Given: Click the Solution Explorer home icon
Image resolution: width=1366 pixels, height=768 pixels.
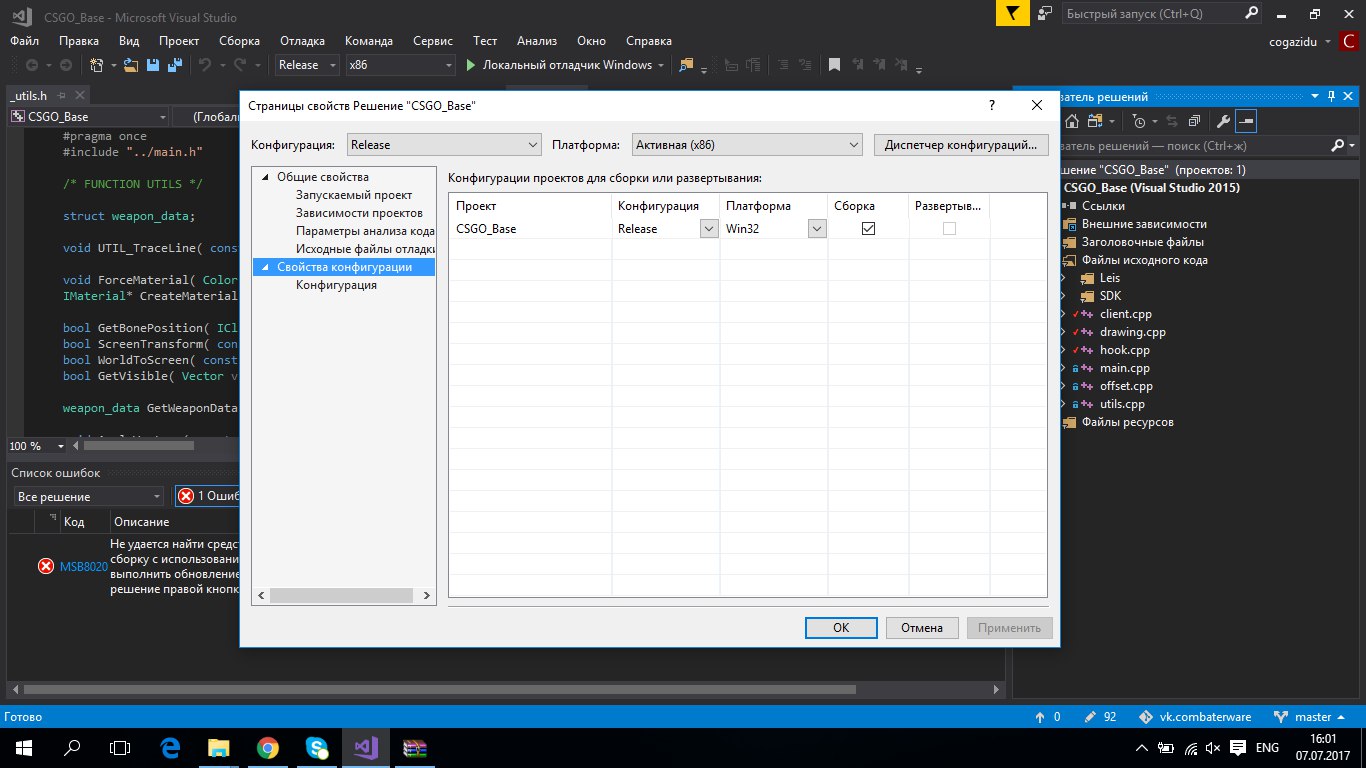Looking at the screenshot, I should tap(1071, 121).
